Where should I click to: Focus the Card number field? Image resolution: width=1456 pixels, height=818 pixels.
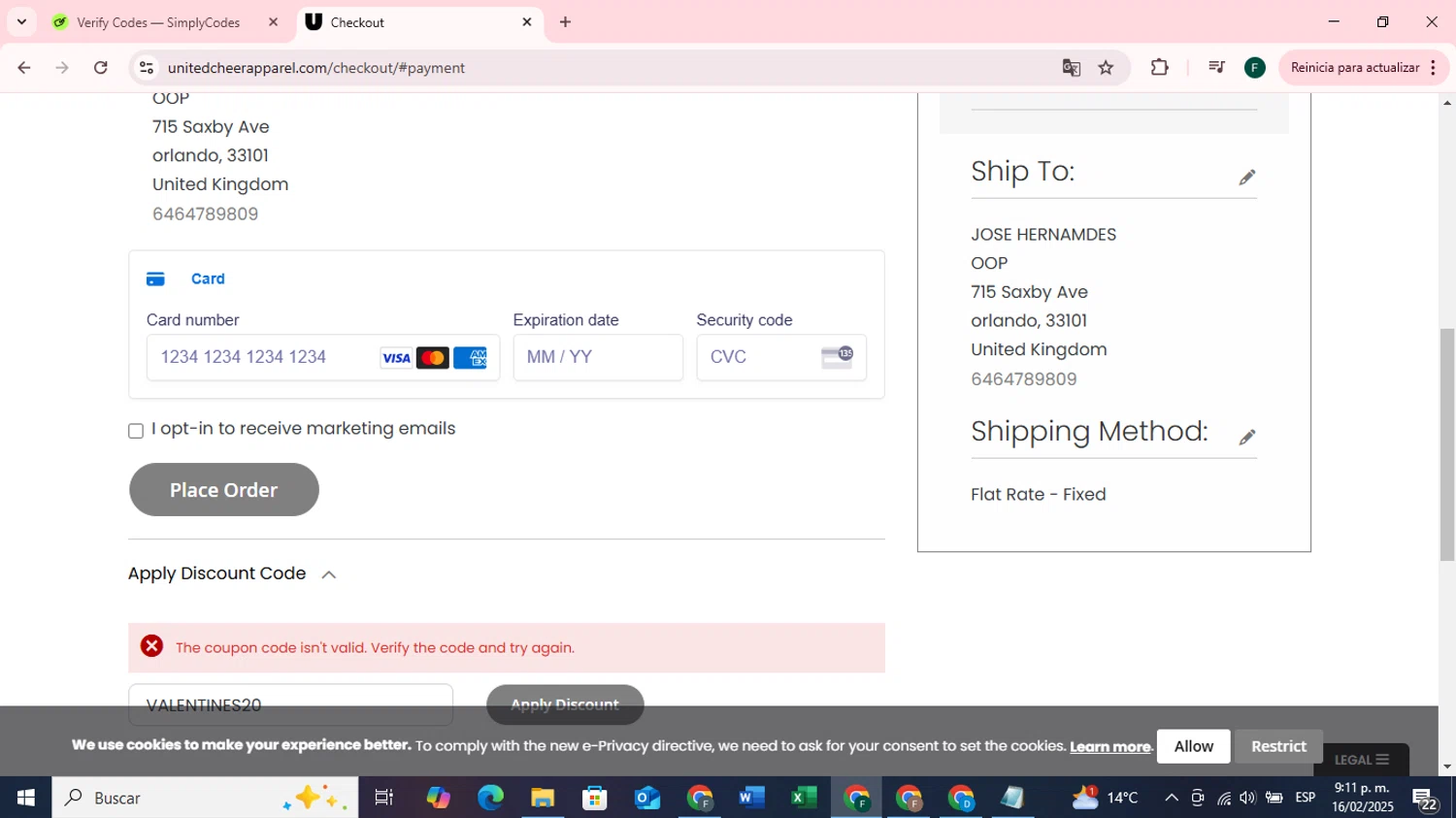pos(322,357)
